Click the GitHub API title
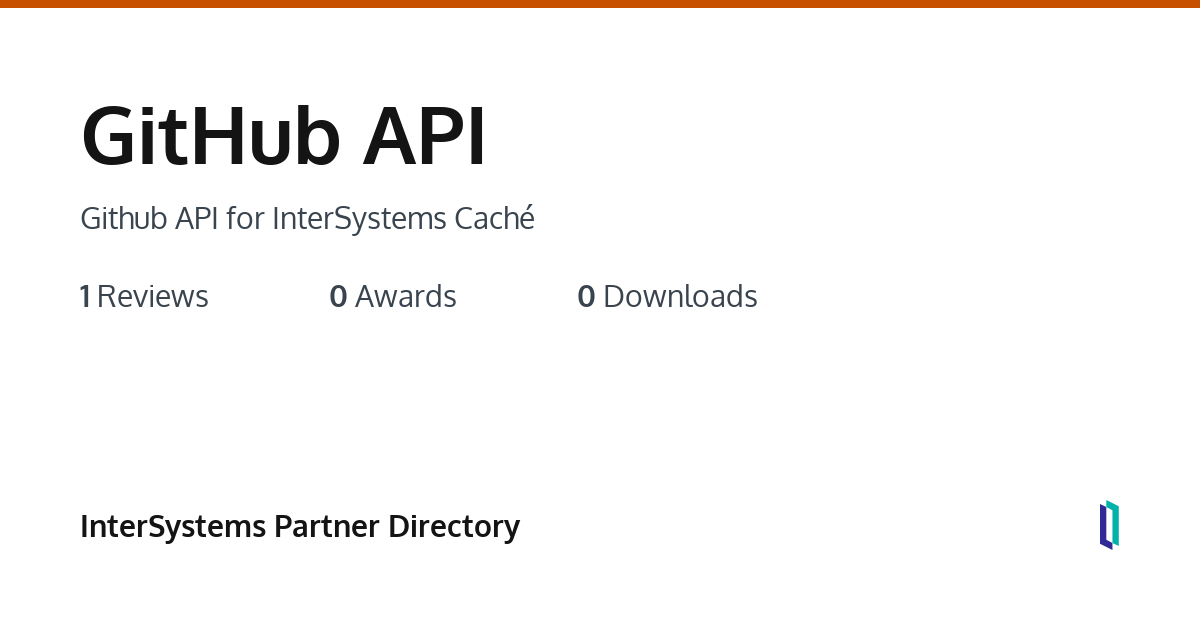The width and height of the screenshot is (1200, 630). [283, 136]
